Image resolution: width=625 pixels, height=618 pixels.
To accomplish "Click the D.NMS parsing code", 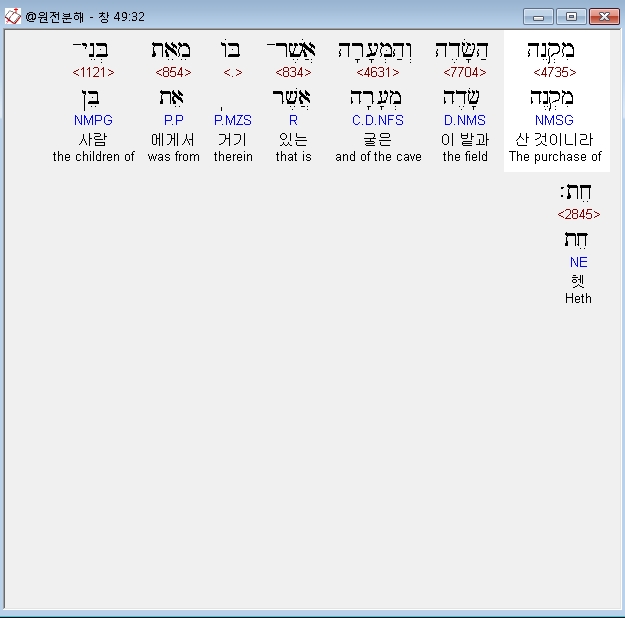I will 465,120.
